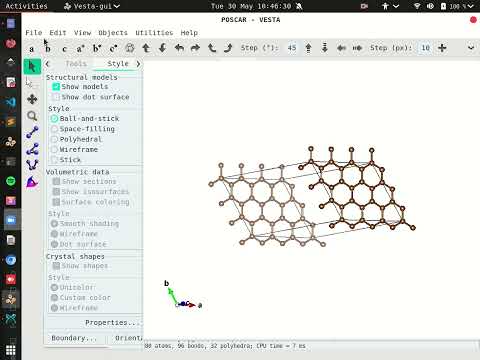This screenshot has height=360, width=480.
Task: View along the c axis
Action: (x=64, y=48)
